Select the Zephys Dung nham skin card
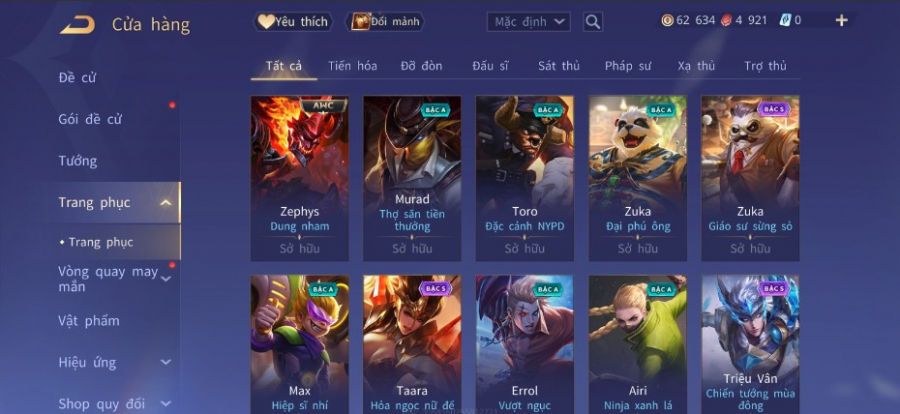Image resolution: width=900 pixels, height=414 pixels. click(x=300, y=179)
